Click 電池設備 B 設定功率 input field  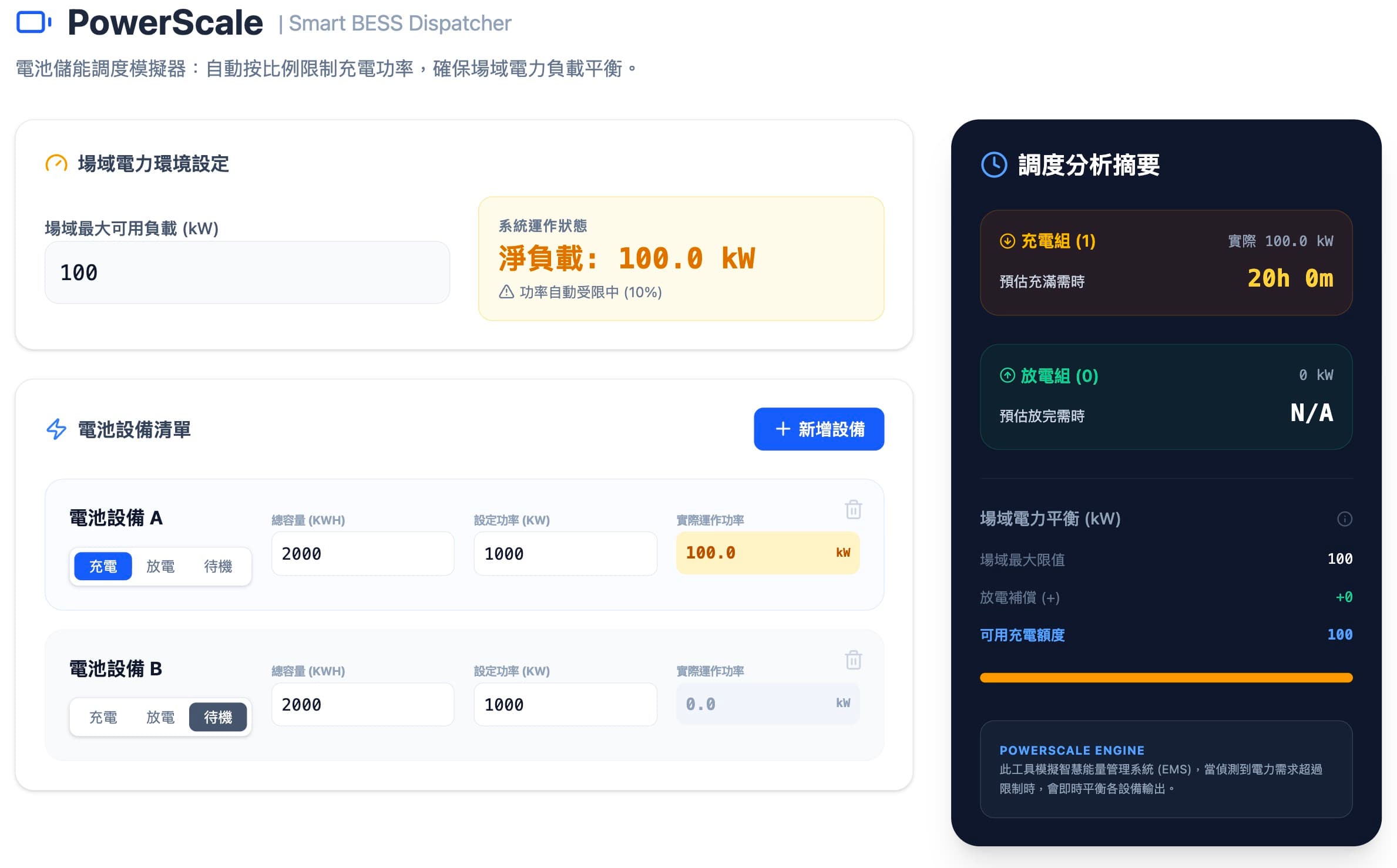pyautogui.click(x=565, y=705)
